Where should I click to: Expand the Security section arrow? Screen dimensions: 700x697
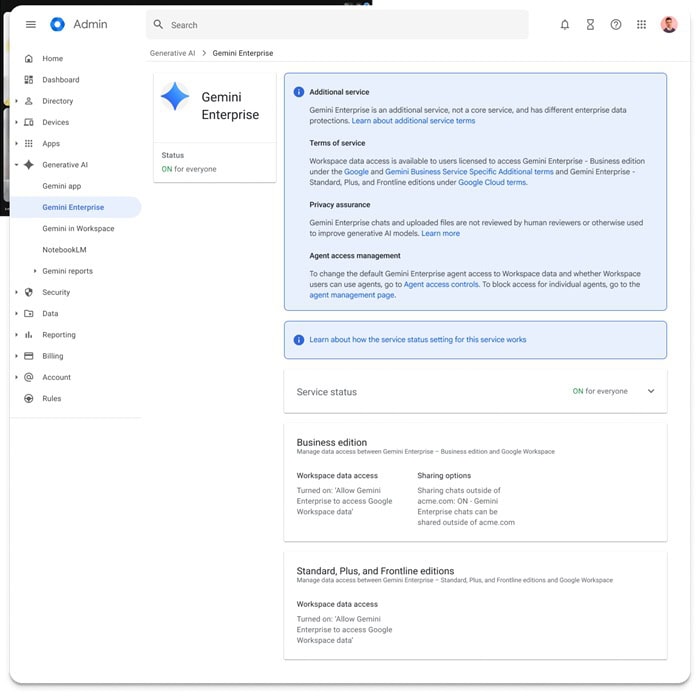tap(16, 293)
